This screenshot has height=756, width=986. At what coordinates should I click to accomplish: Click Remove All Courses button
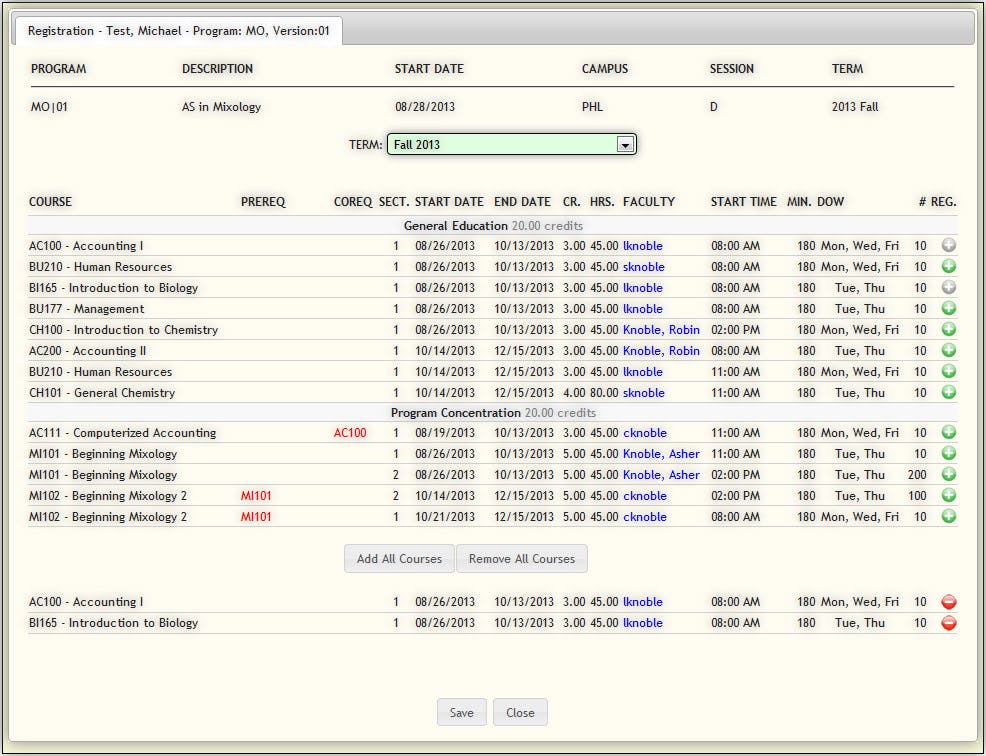click(x=522, y=559)
